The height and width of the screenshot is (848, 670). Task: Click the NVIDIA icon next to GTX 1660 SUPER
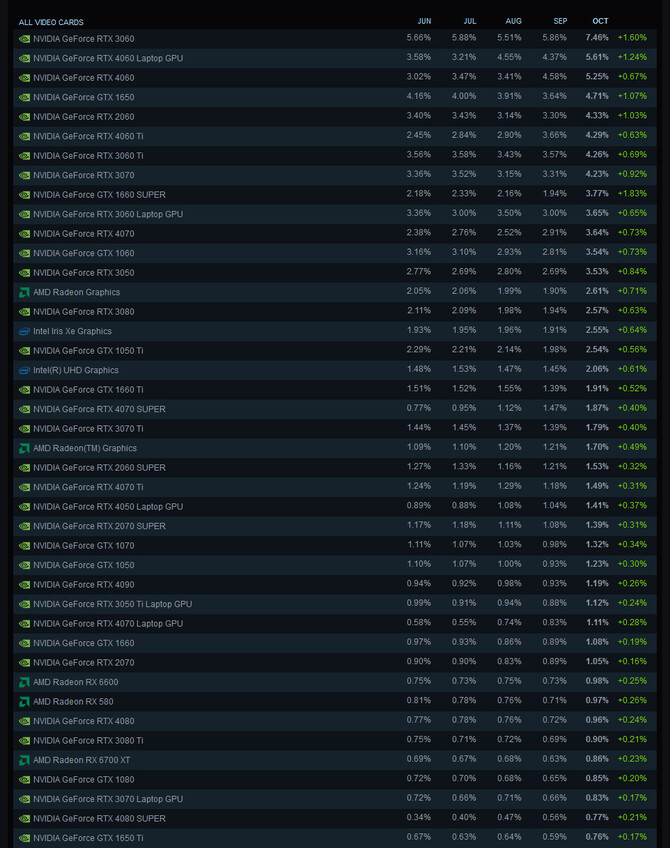click(x=24, y=195)
